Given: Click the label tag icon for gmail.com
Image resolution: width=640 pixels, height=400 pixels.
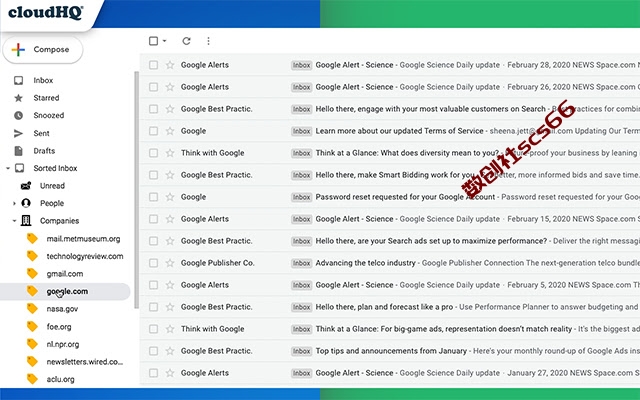Looking at the screenshot, I should coord(32,273).
